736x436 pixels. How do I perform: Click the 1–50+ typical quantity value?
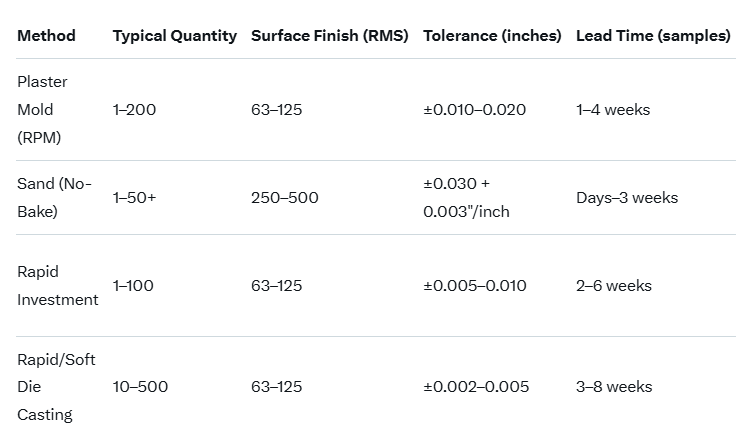135,198
